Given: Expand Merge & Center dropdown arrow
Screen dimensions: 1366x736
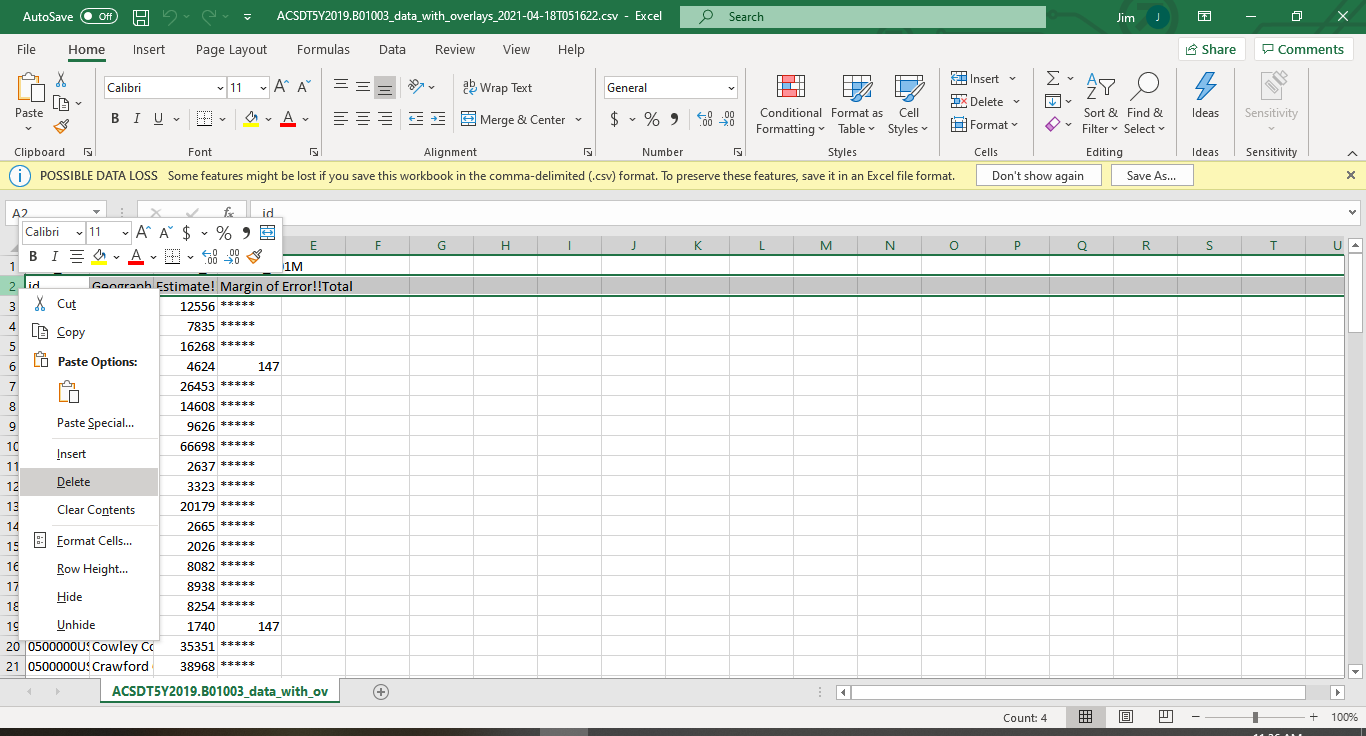Looking at the screenshot, I should [577, 120].
